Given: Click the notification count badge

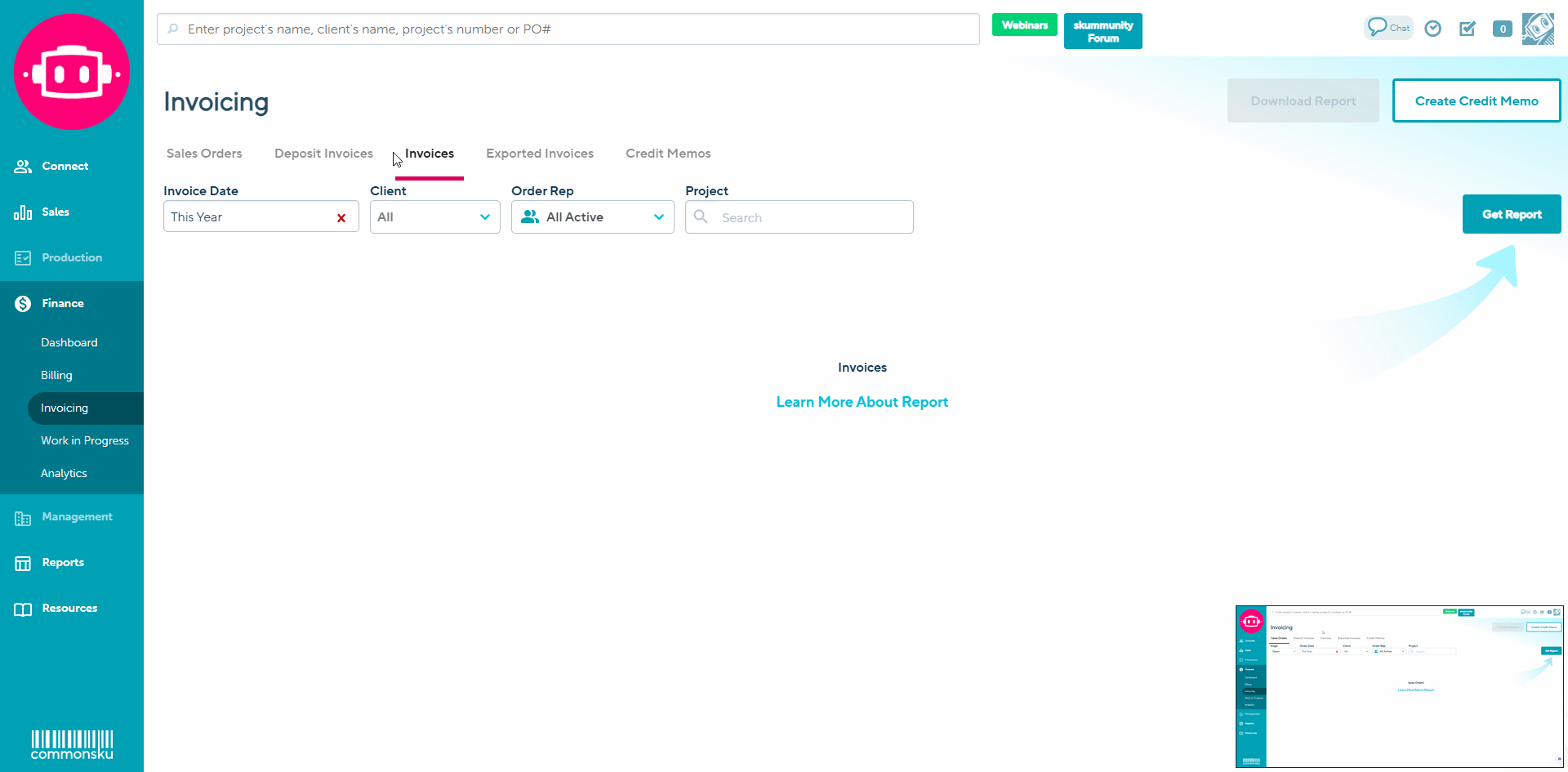Looking at the screenshot, I should [1502, 29].
